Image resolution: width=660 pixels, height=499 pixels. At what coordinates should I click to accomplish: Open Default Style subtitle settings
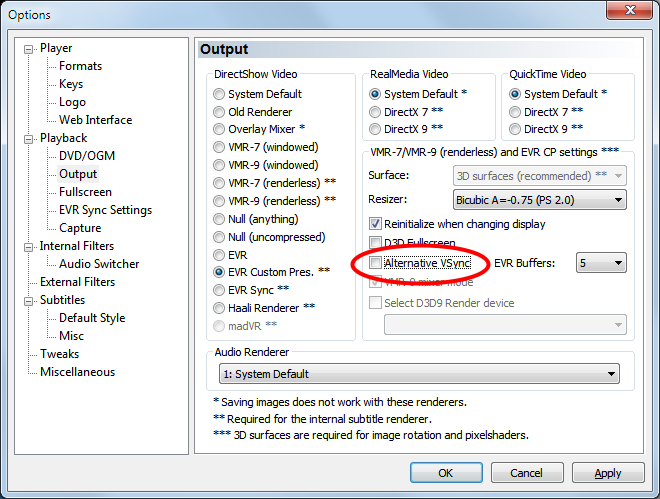pyautogui.click(x=92, y=318)
